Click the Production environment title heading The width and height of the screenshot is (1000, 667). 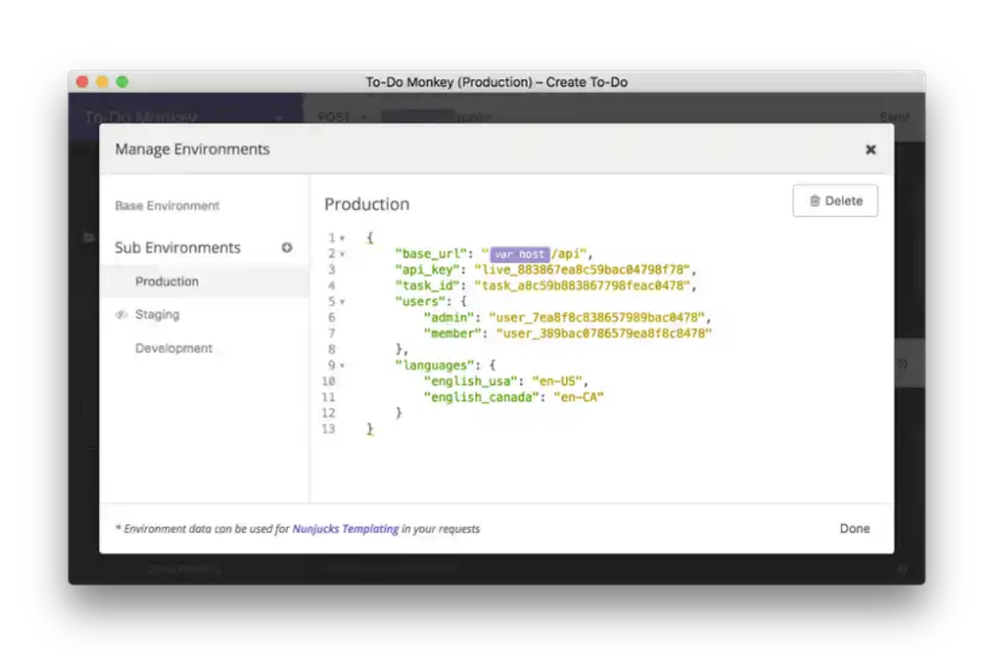[367, 204]
